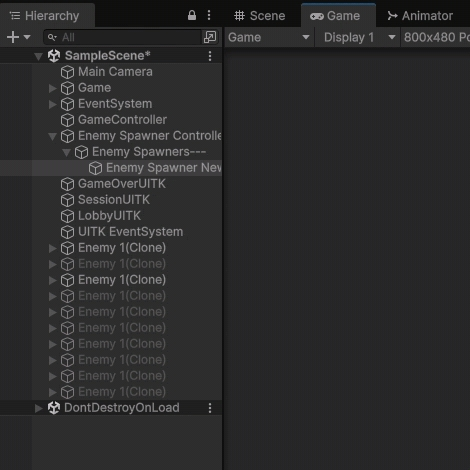Expand the EventSystem object arrow
The height and width of the screenshot is (470, 470).
pyautogui.click(x=52, y=104)
